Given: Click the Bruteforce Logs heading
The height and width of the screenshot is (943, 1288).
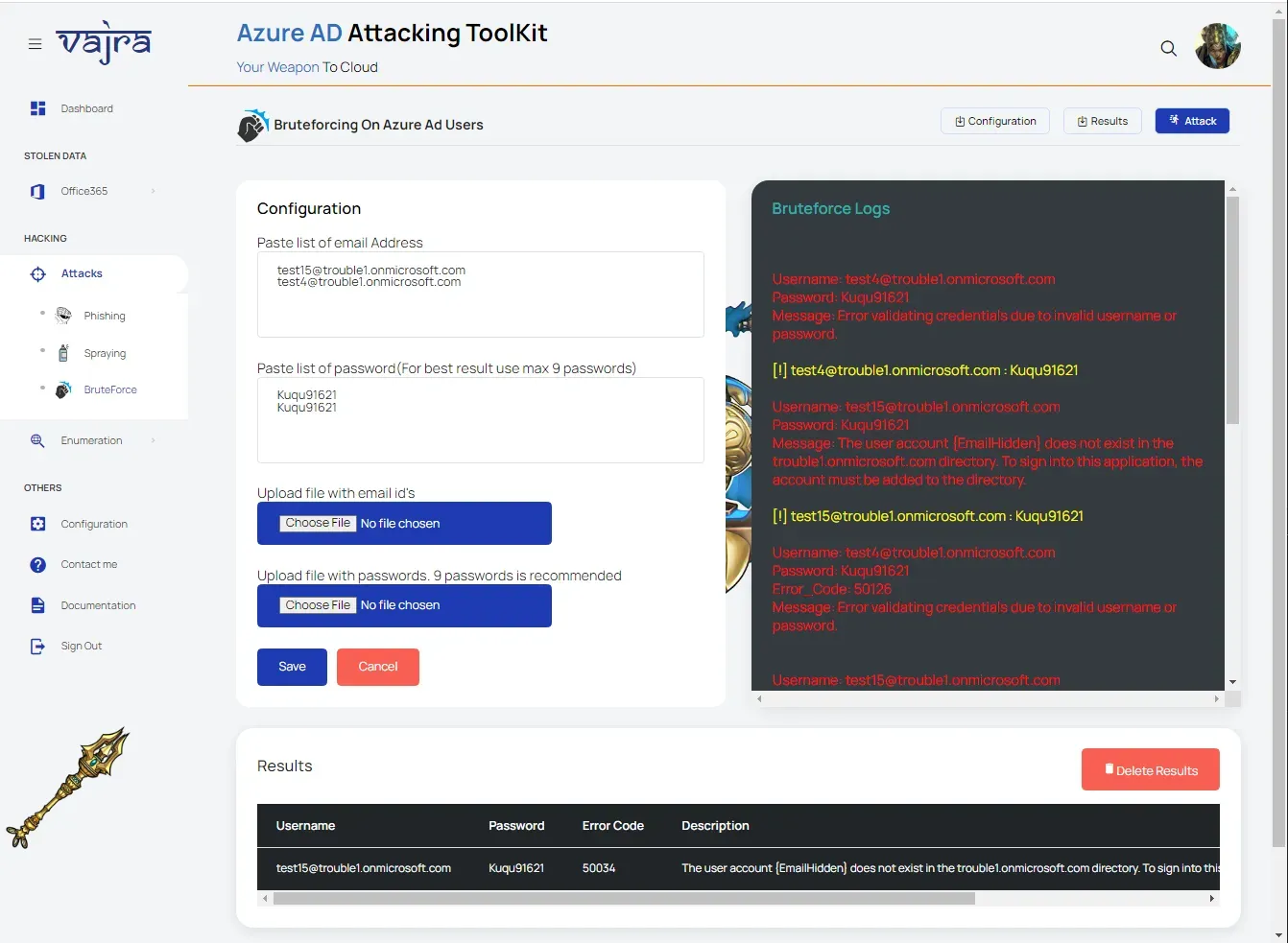Looking at the screenshot, I should 831,208.
